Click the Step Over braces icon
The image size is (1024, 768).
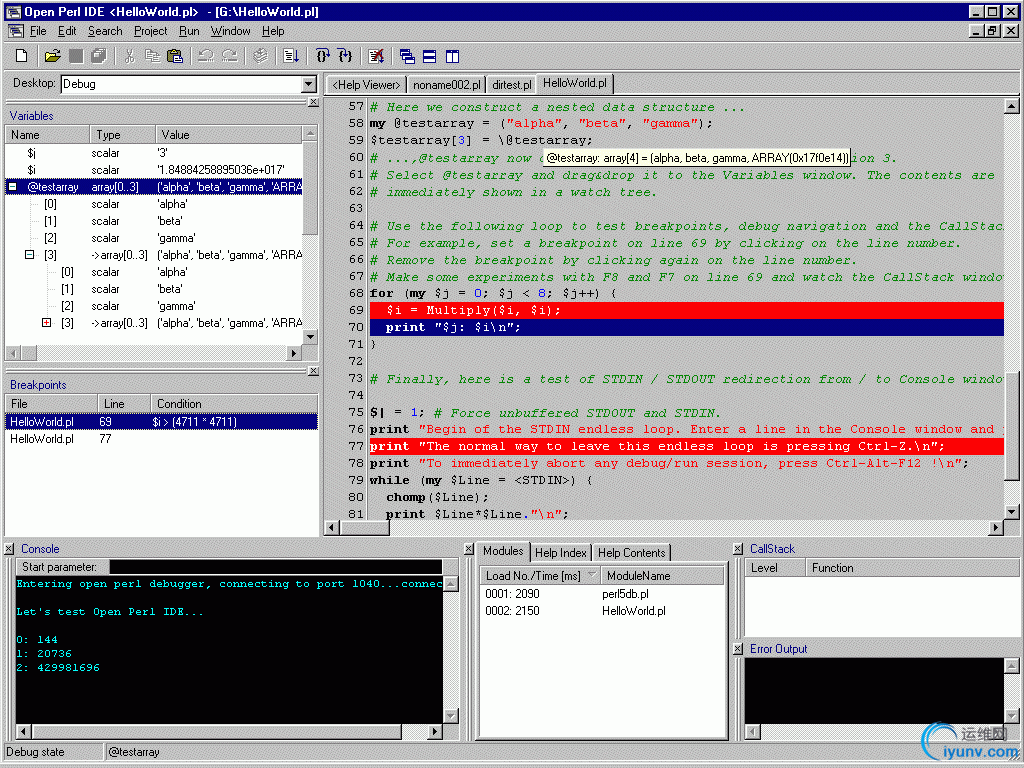[x=322, y=56]
